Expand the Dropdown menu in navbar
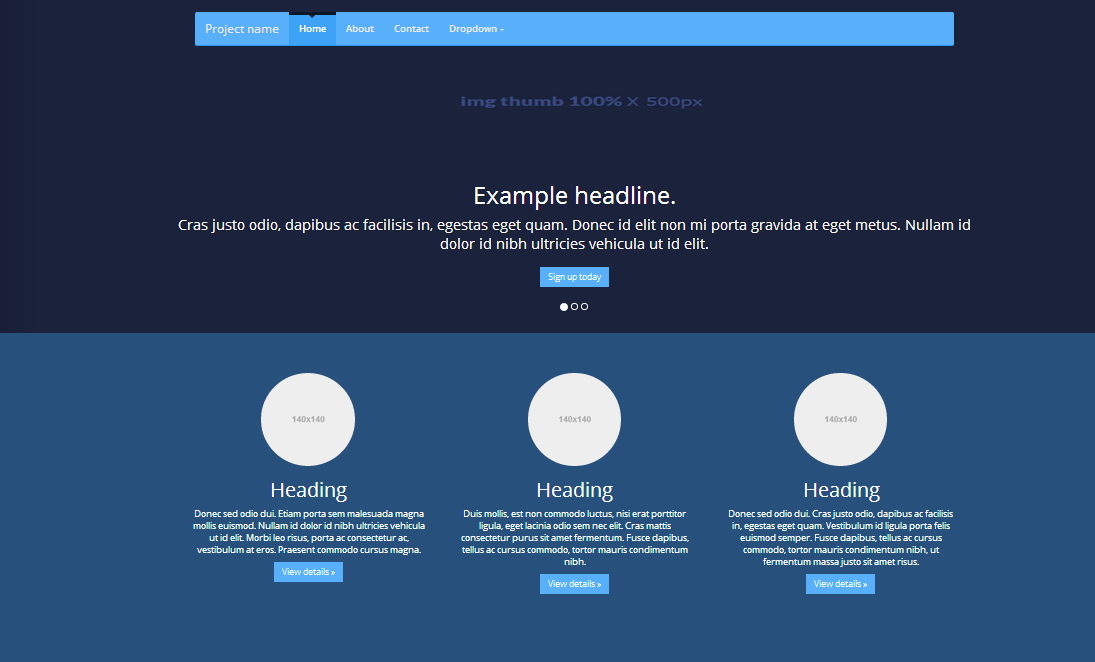The height and width of the screenshot is (662, 1095). pyautogui.click(x=476, y=29)
